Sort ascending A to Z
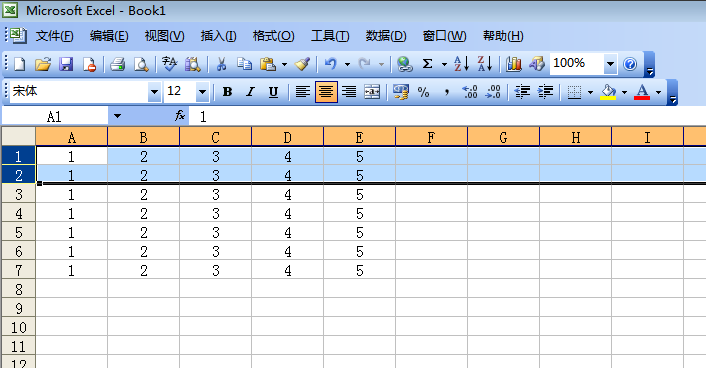Viewport: 706px width, 368px height. (462, 64)
